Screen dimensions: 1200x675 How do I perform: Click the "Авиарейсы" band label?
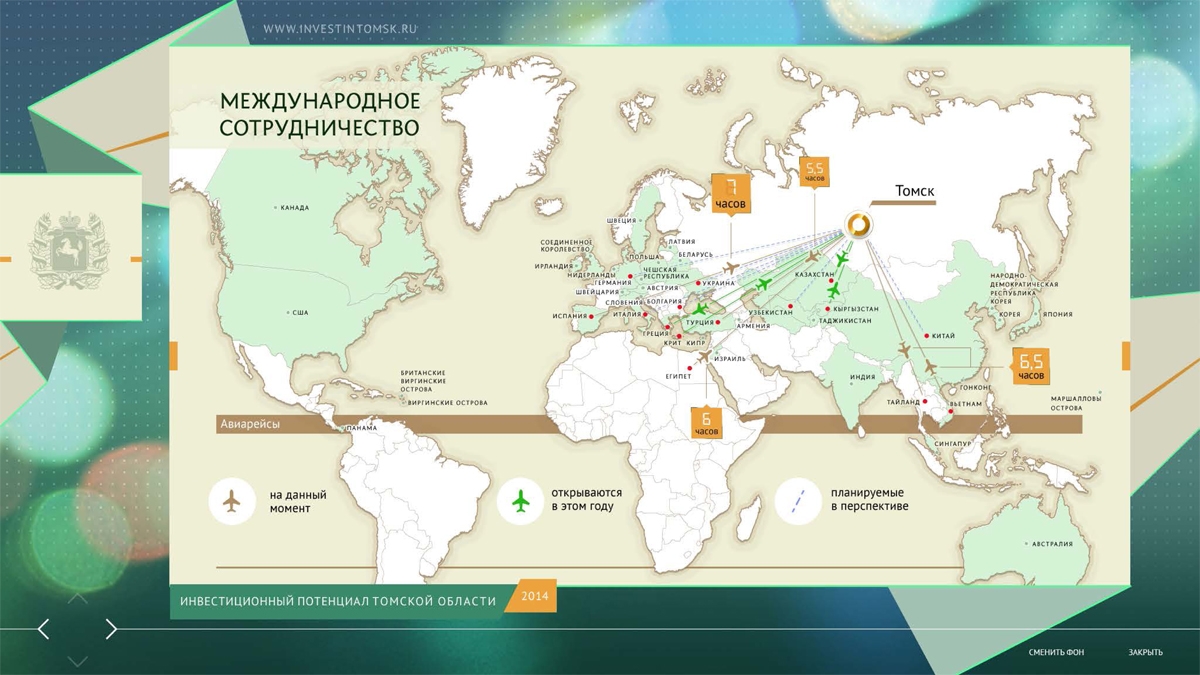tap(249, 425)
